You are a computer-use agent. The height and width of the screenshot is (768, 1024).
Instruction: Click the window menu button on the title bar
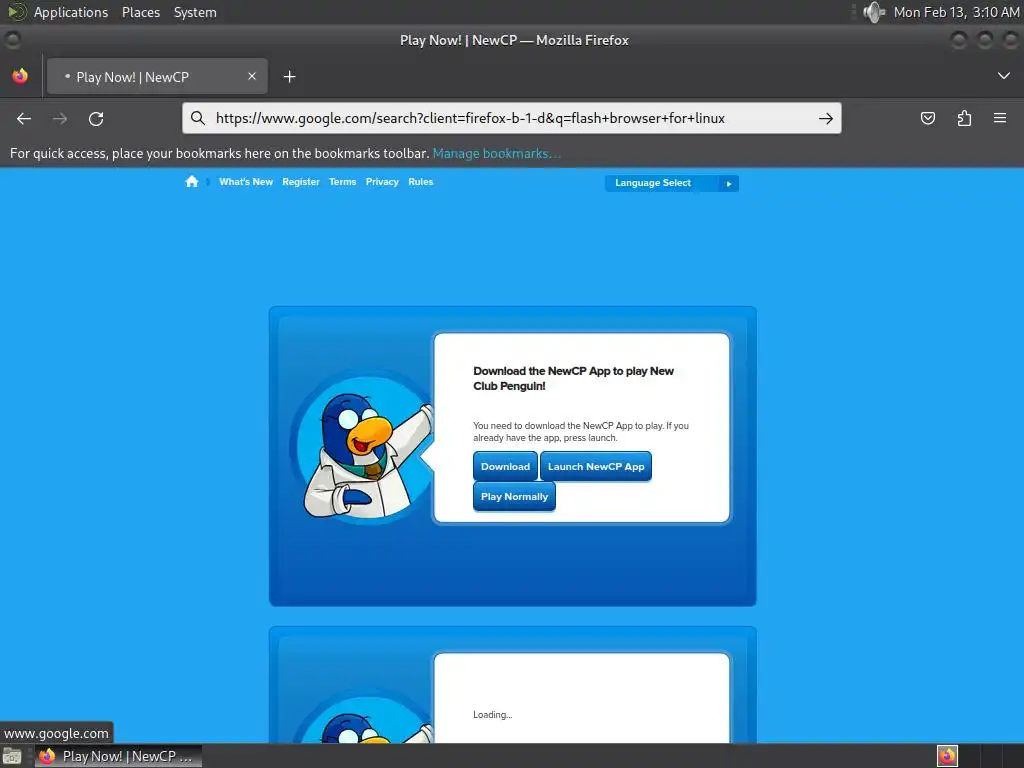point(12,40)
